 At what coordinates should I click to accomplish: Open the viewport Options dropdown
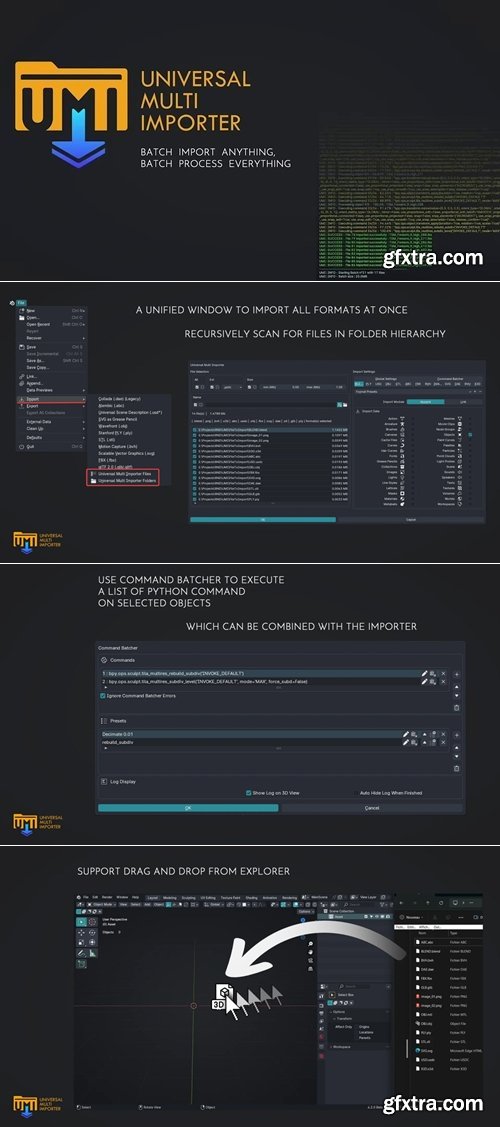click(305, 911)
